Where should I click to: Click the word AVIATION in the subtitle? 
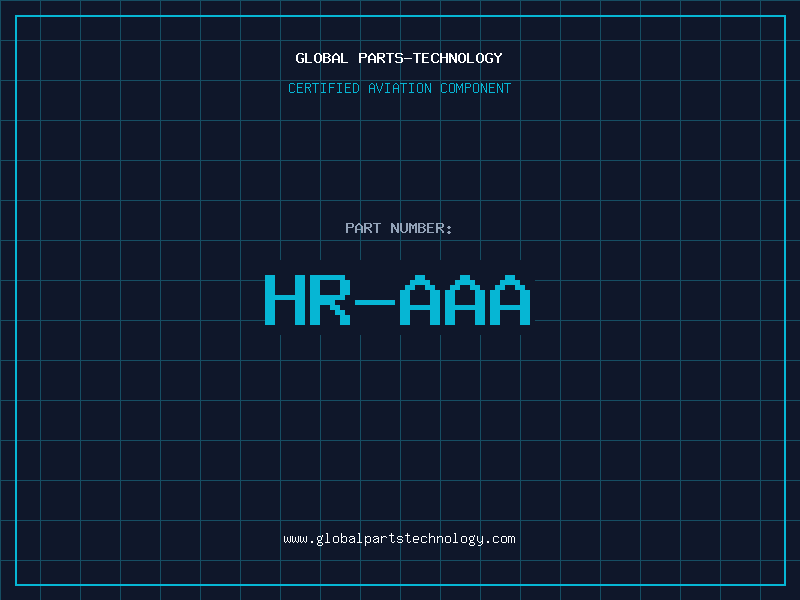(399, 88)
